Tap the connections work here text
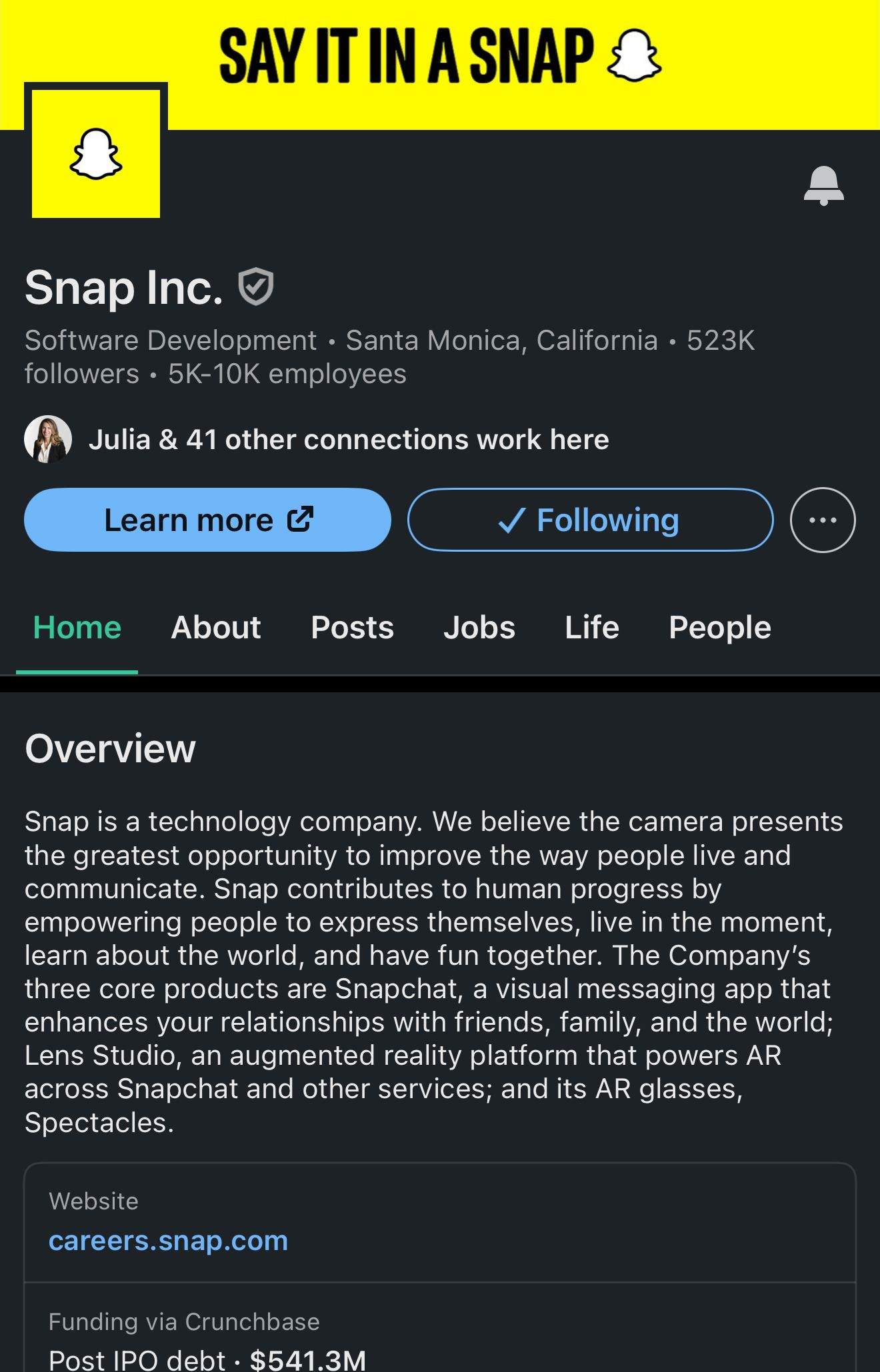The image size is (880, 1372). (349, 440)
